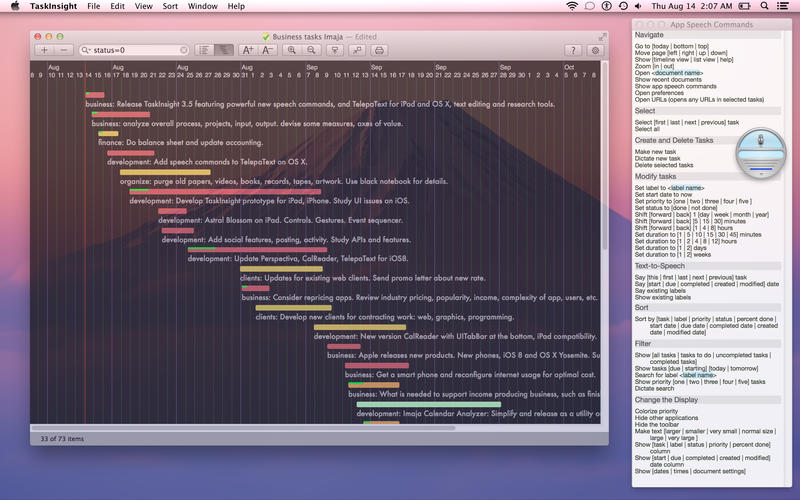Click the task 'Updates for existing web clients'

(363, 278)
